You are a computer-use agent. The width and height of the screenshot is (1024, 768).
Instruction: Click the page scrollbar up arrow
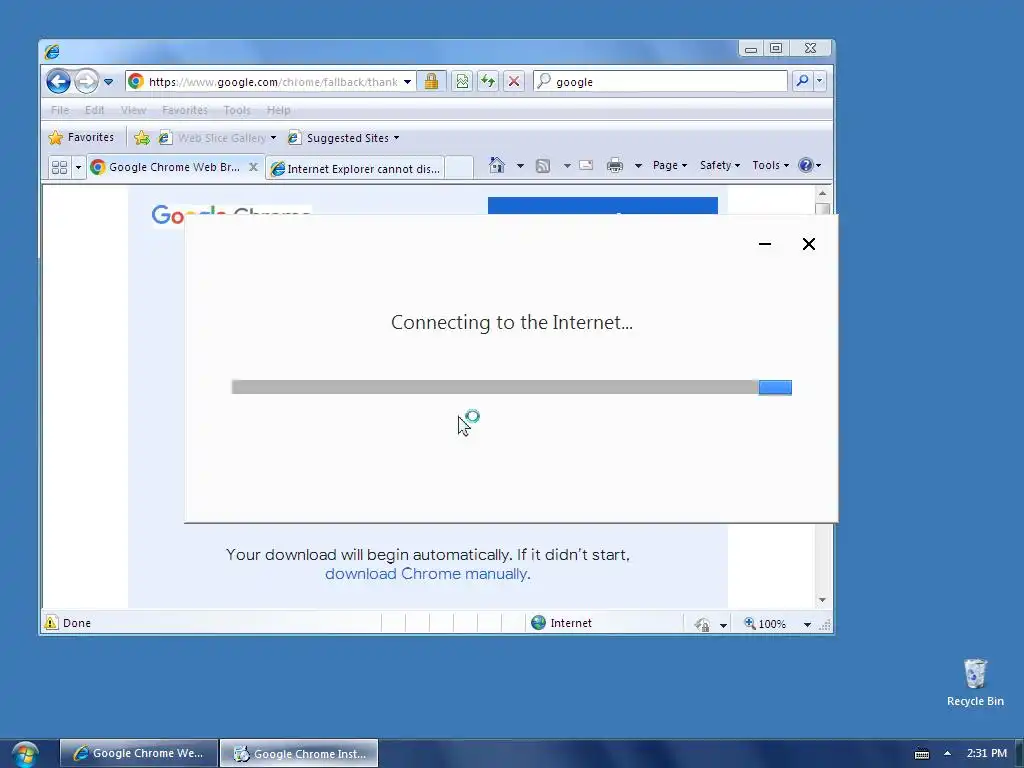tap(822, 193)
